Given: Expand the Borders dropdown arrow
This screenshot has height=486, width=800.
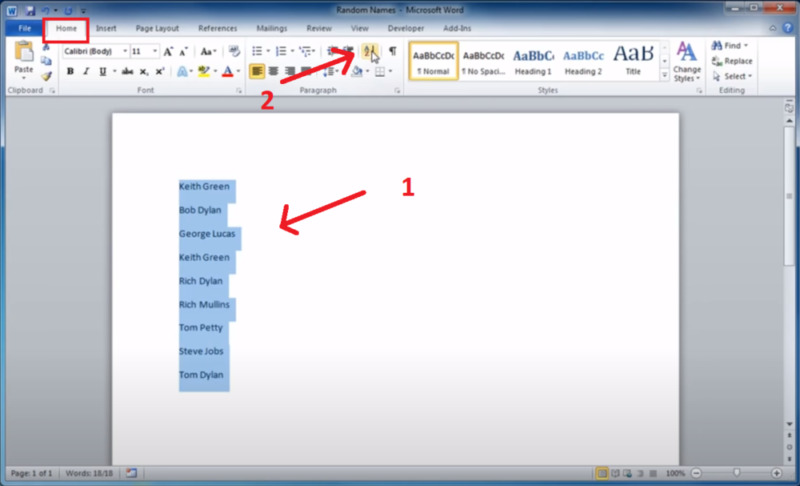Looking at the screenshot, I should (390, 71).
